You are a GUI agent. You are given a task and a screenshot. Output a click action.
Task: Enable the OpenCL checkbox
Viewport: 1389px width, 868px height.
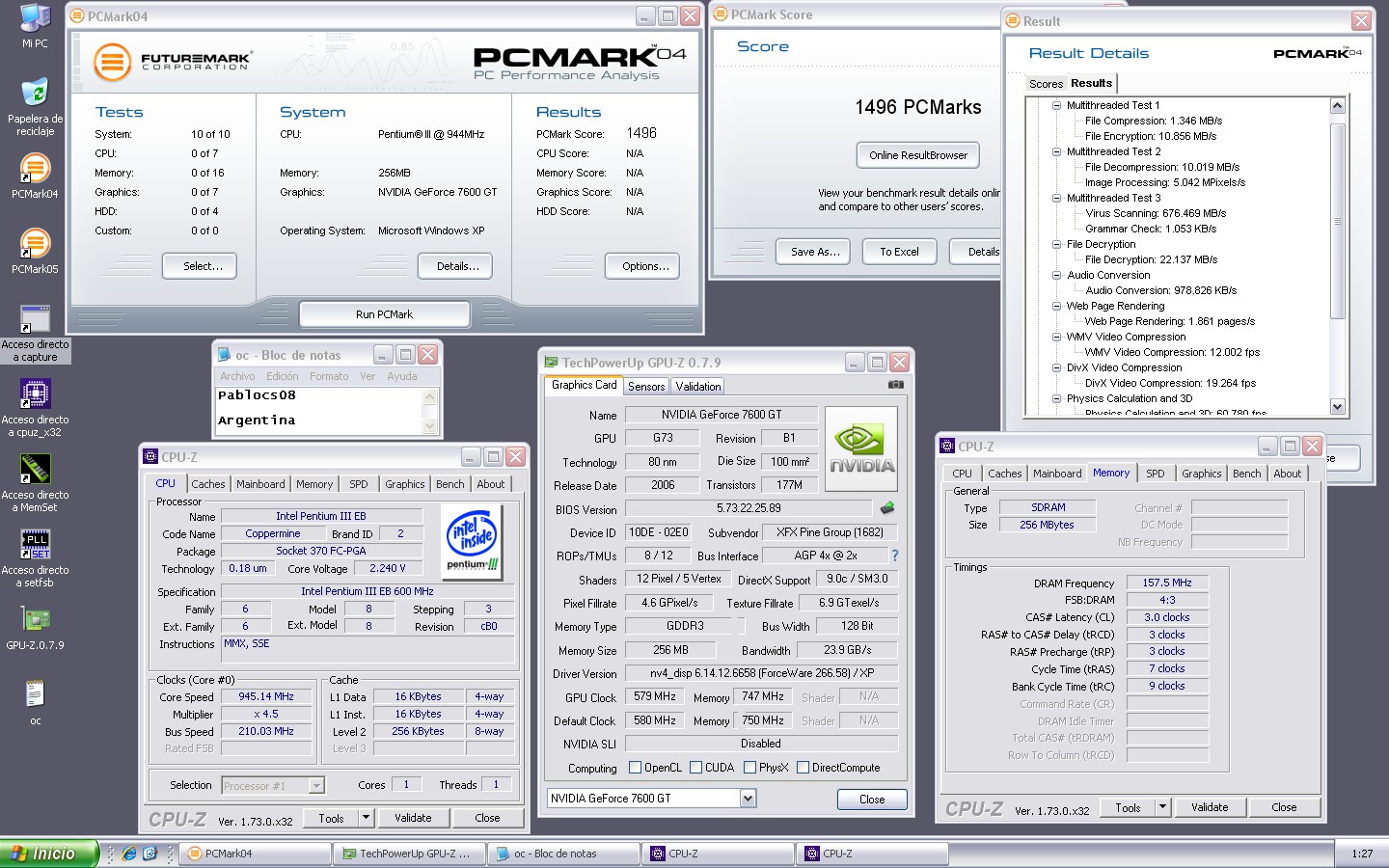click(635, 768)
